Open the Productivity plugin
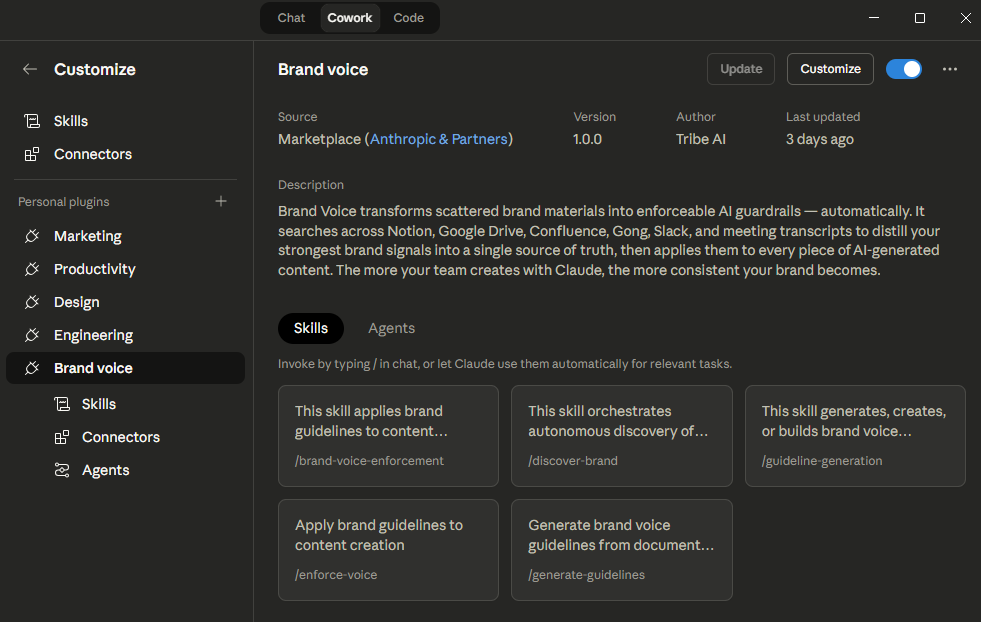981x622 pixels. (125, 269)
